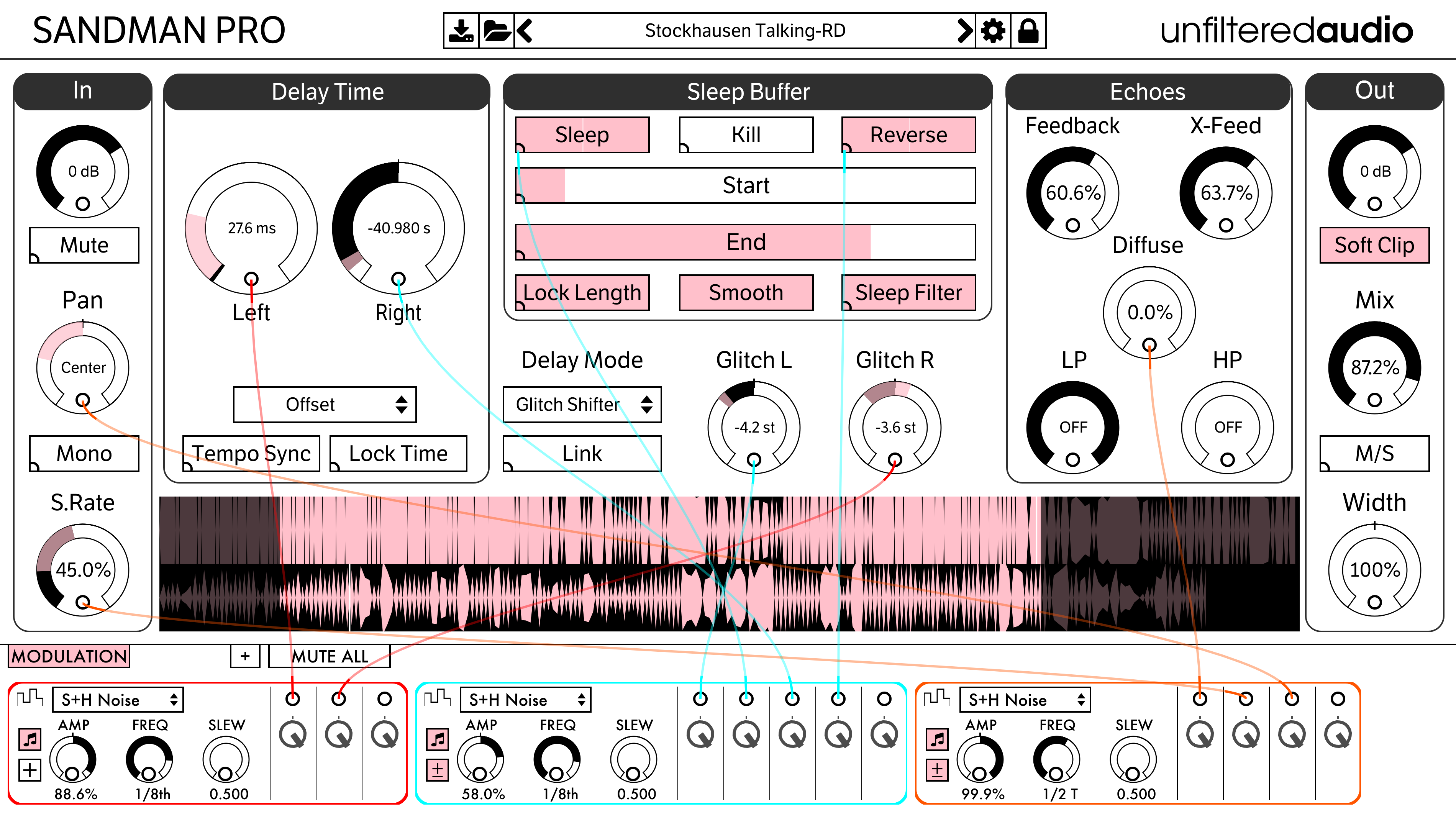Toggle the orange modulator bipolar plus-minus icon
1456x823 pixels.
[x=937, y=770]
